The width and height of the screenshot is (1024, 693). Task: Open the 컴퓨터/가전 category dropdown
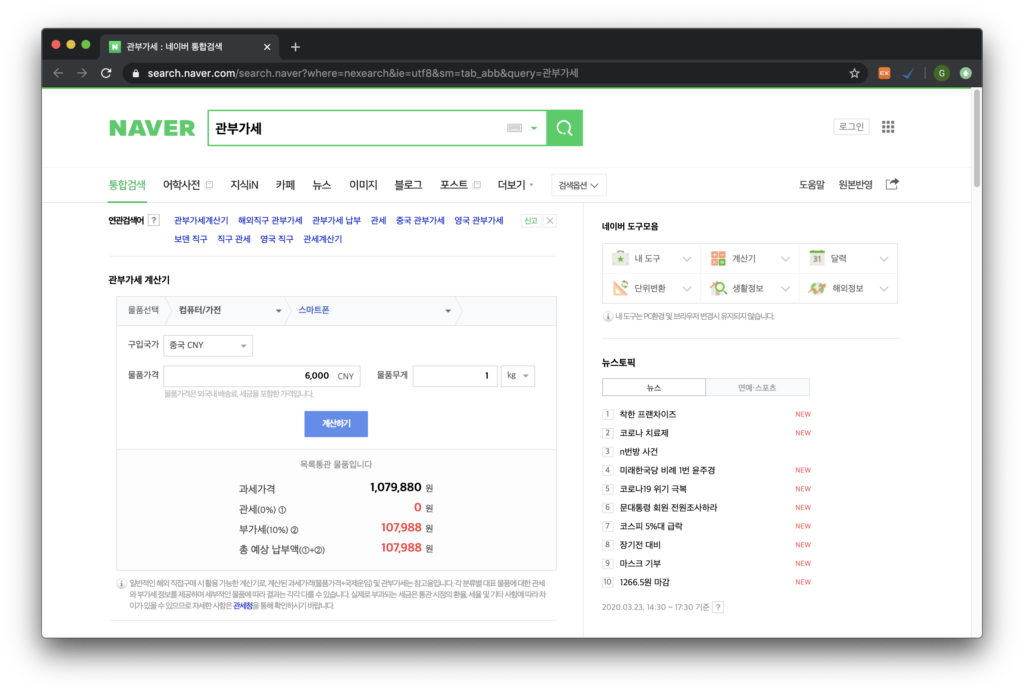(x=229, y=310)
